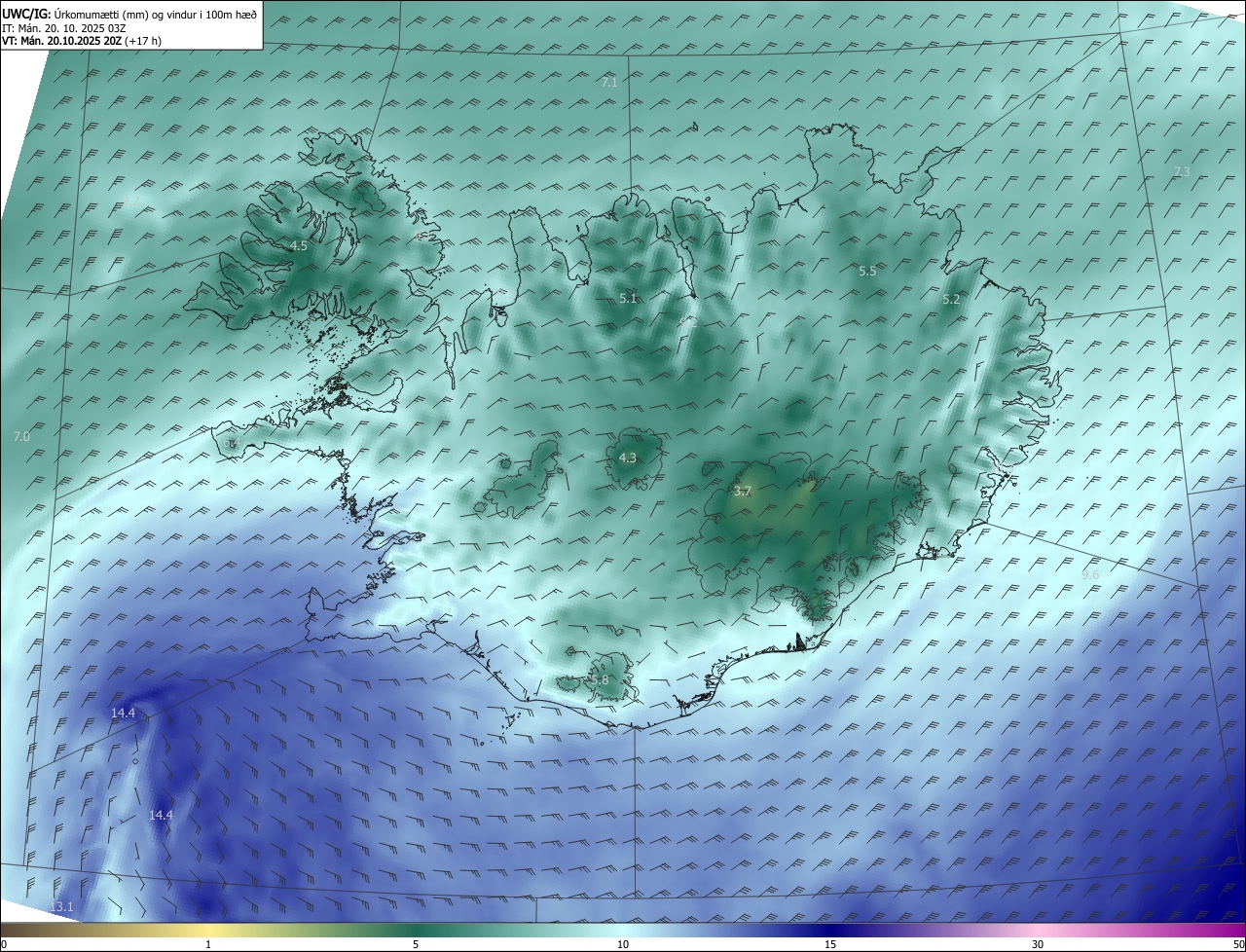Screen dimensions: 1246x952
Task: Click the 5.8 value label on the map
Action: (x=600, y=679)
